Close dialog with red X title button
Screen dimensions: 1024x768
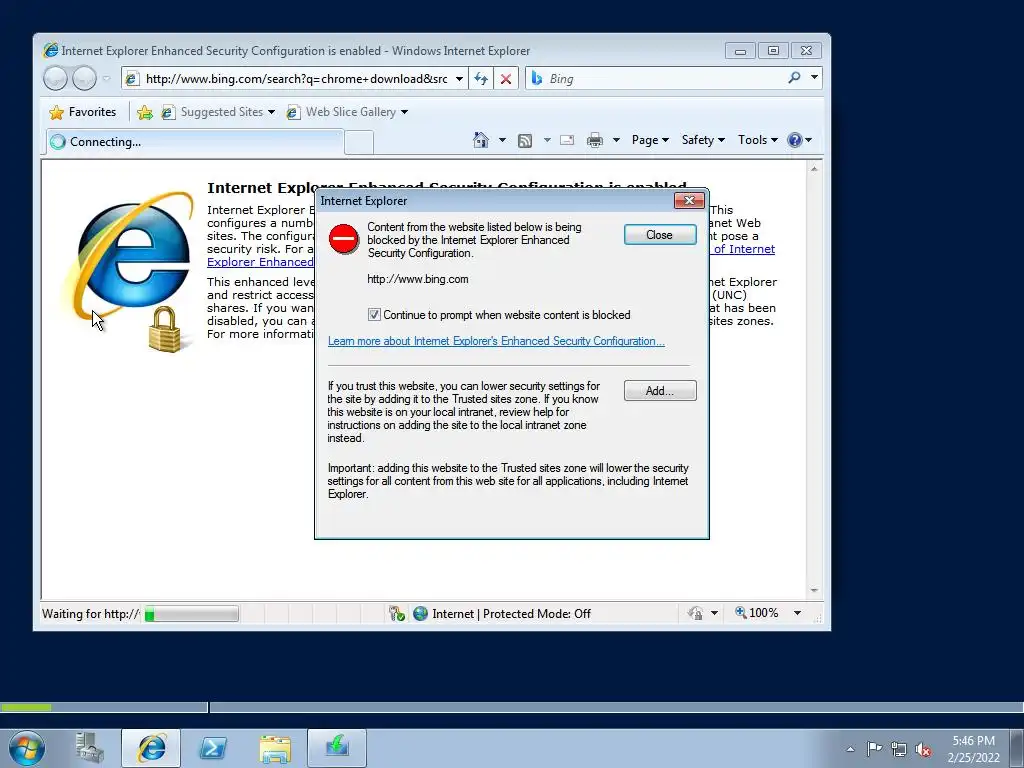[689, 200]
